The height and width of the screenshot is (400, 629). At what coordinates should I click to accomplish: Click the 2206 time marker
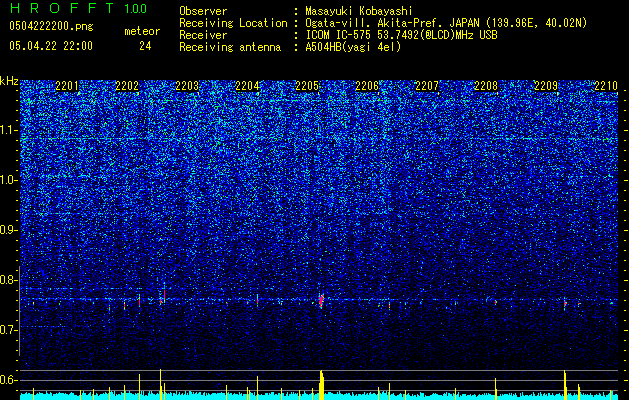[367, 86]
